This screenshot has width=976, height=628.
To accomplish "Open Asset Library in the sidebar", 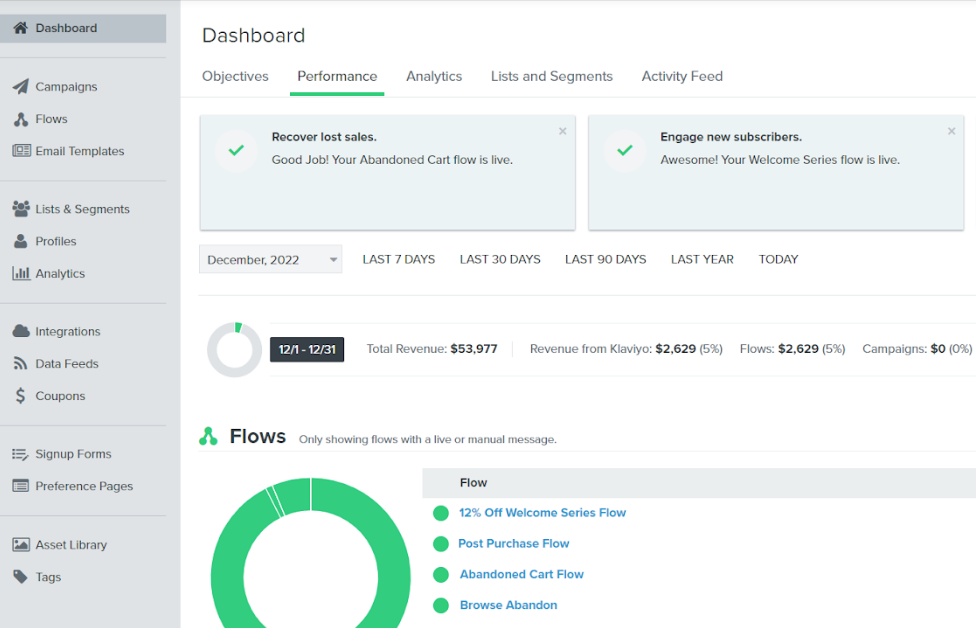I will [x=71, y=545].
